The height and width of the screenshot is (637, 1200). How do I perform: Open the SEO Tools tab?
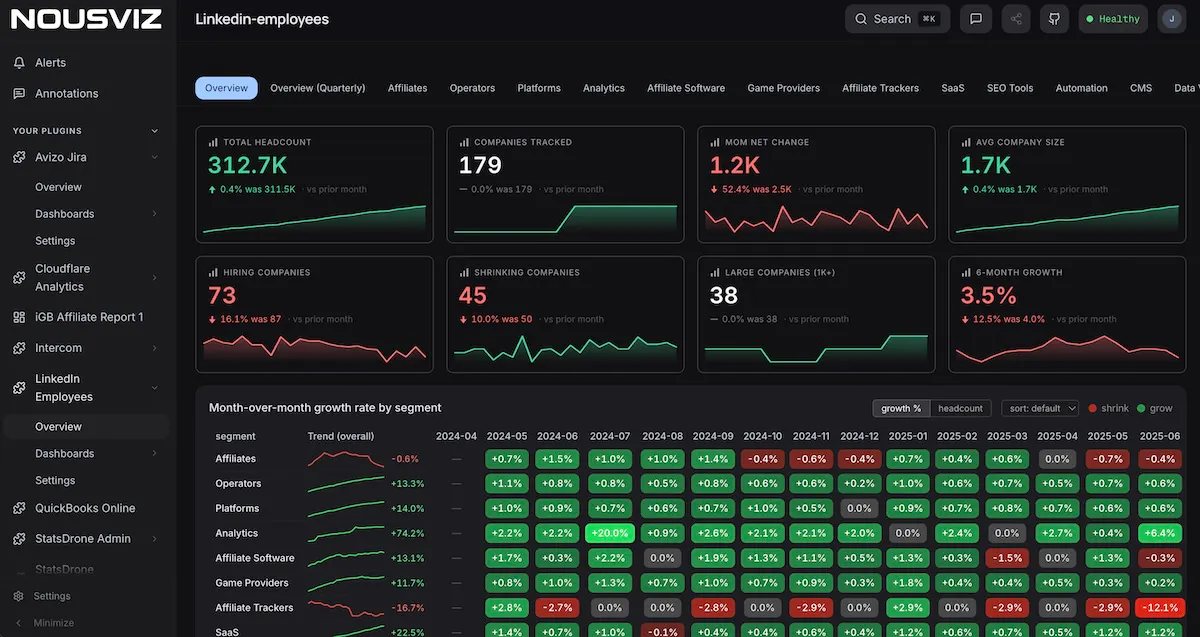click(1010, 88)
